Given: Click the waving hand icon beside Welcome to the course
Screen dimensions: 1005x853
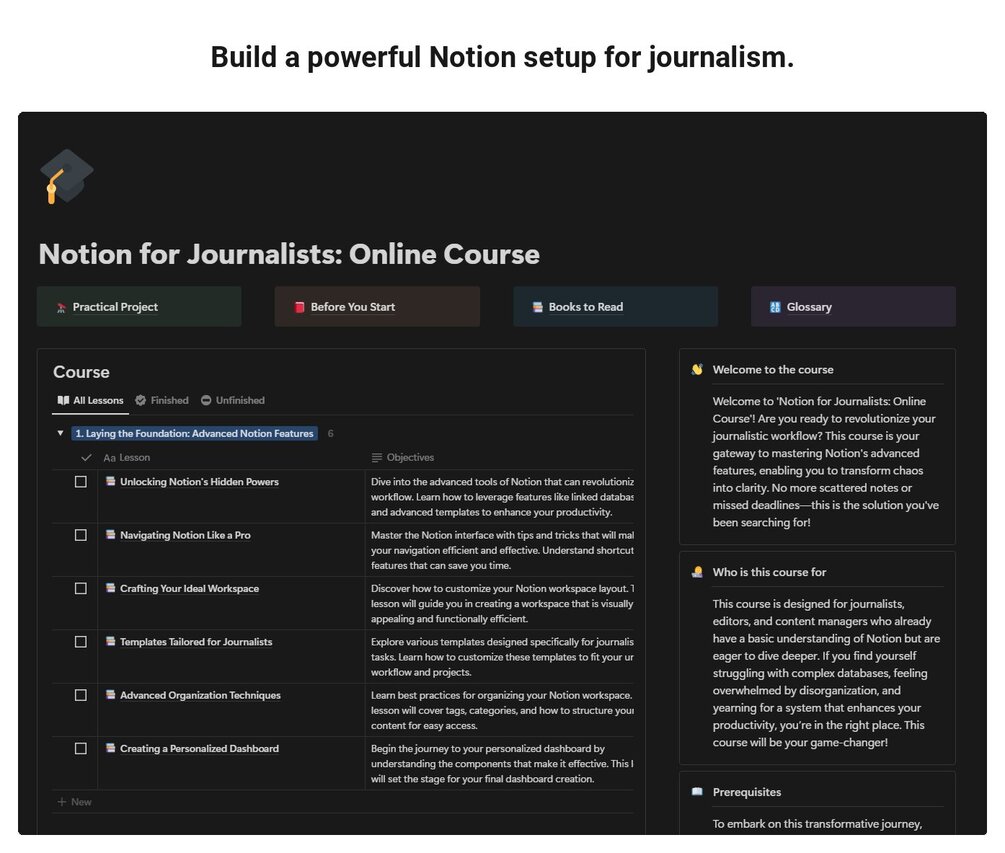Looking at the screenshot, I should (697, 370).
